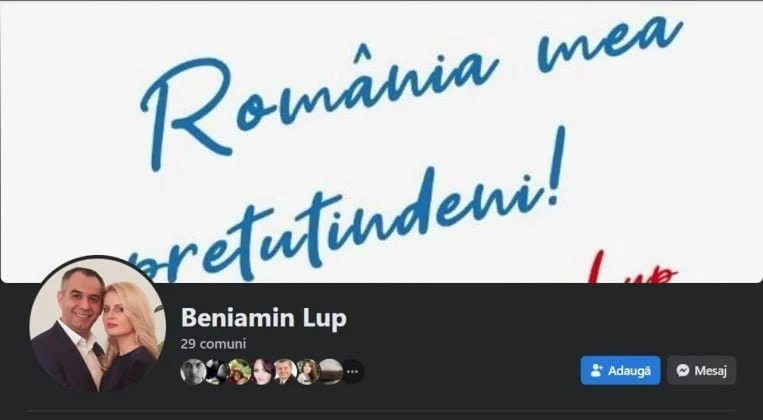Open the green-hat mutual friend avatar

[x=239, y=372]
